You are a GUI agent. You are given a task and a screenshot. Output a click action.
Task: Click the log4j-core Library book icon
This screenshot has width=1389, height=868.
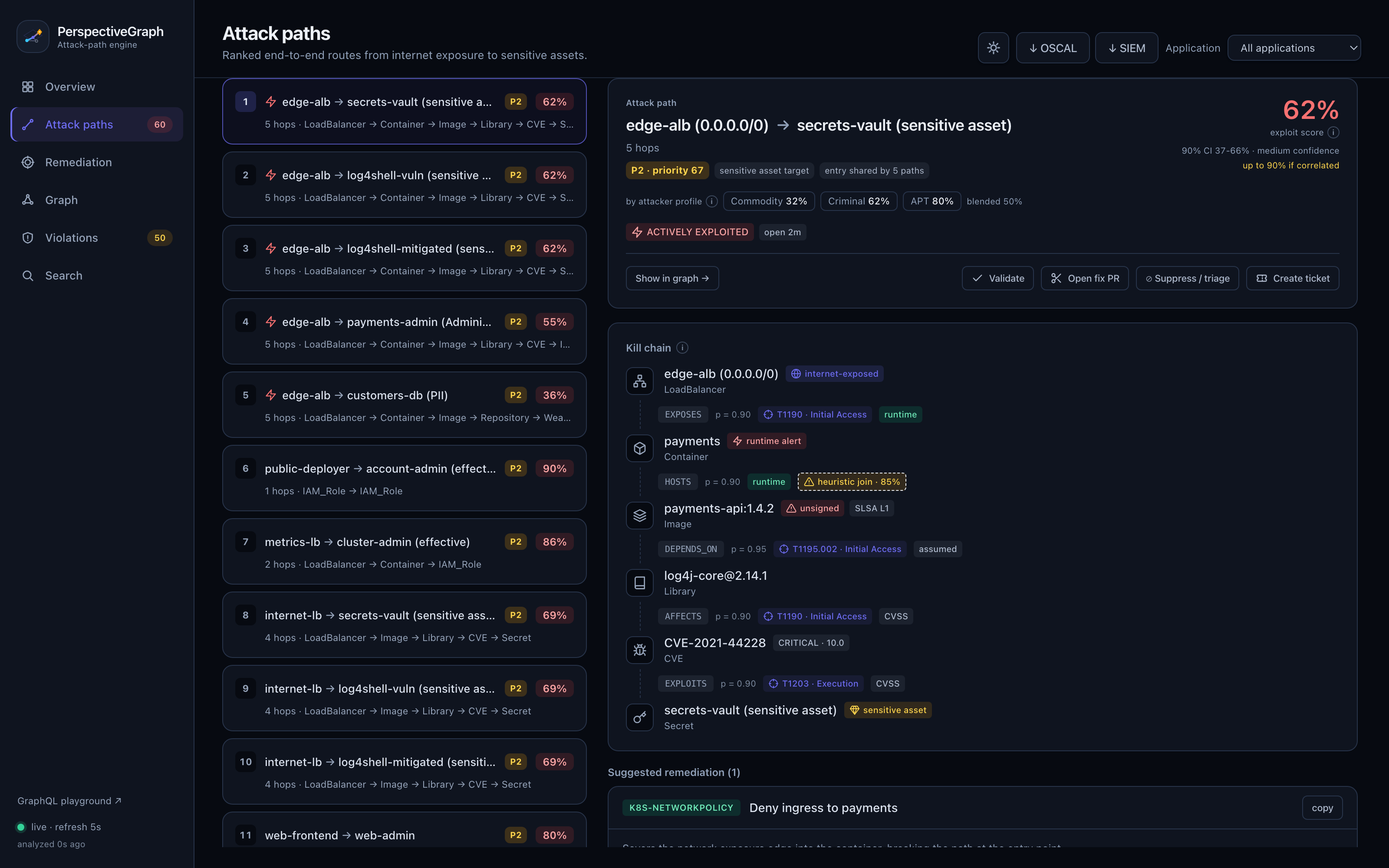click(x=639, y=583)
